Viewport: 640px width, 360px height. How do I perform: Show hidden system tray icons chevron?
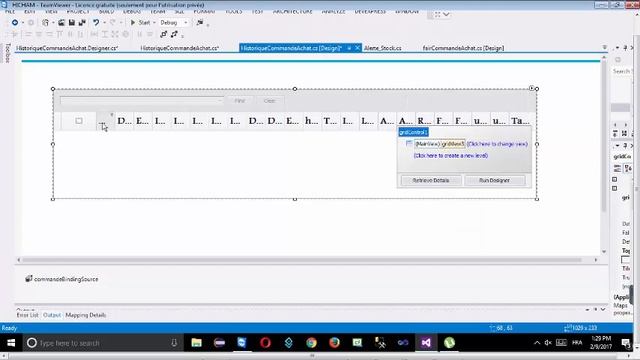tap(537, 343)
